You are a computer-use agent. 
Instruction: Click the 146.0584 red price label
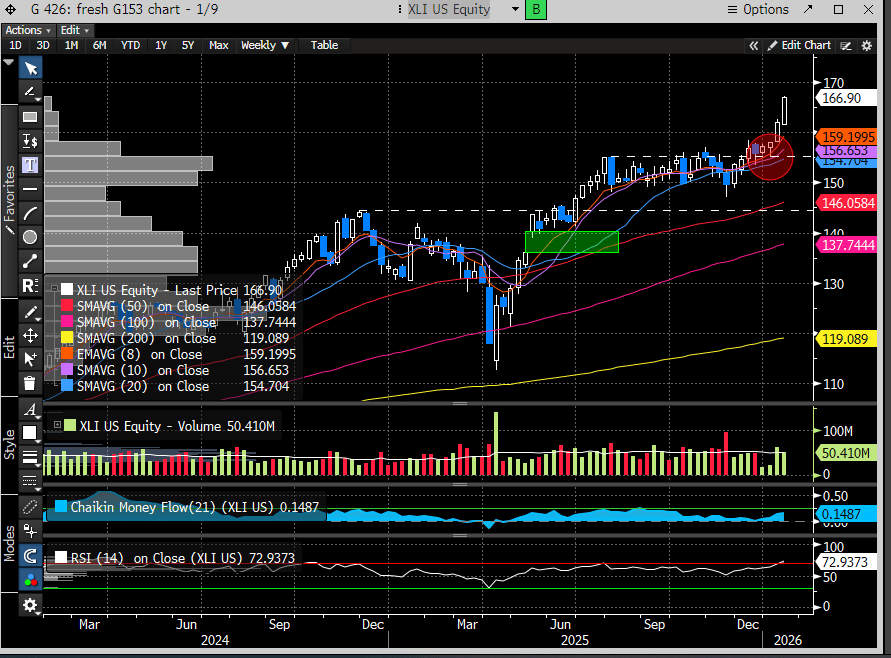coord(847,203)
